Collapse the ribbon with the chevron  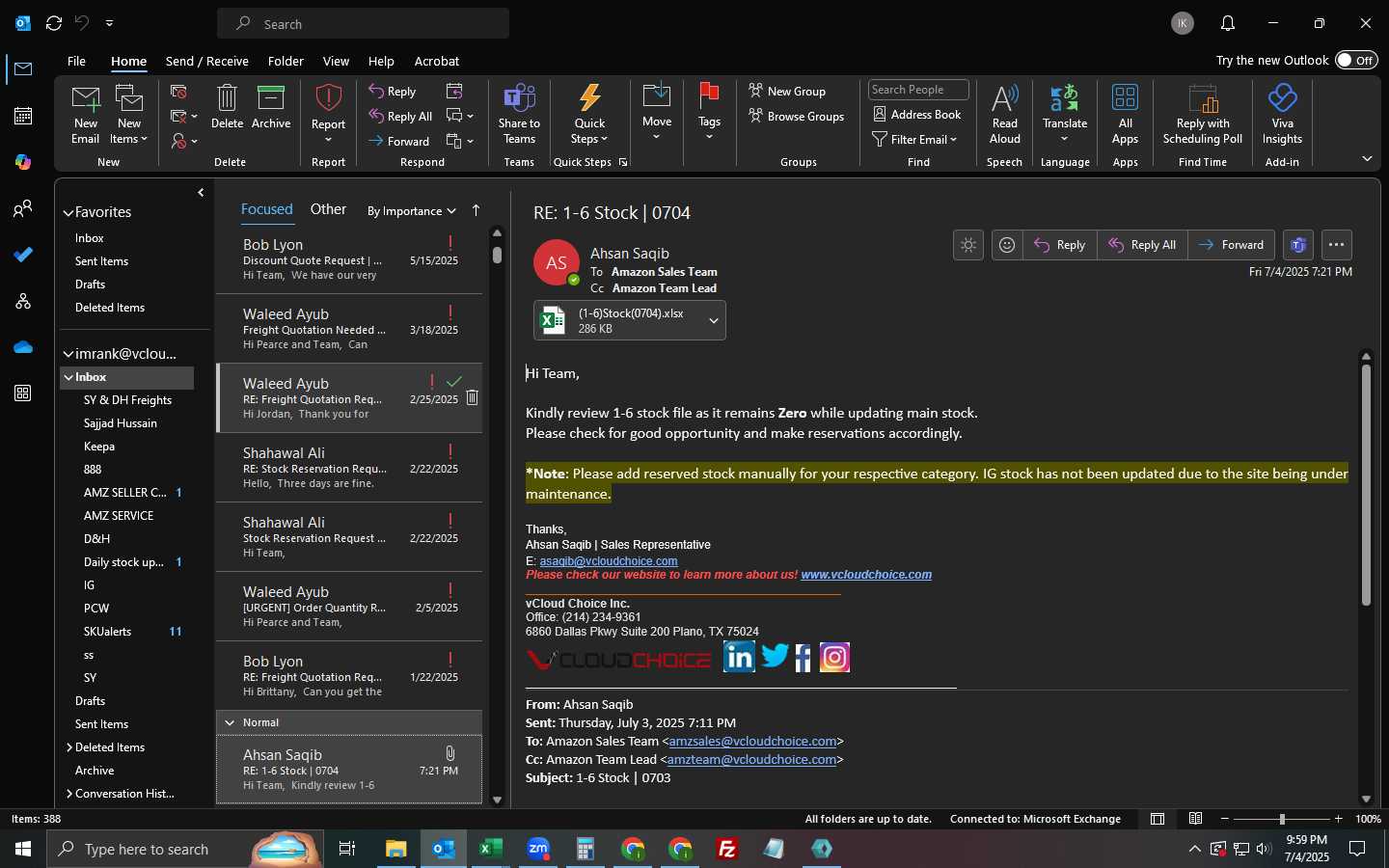coord(1367,158)
